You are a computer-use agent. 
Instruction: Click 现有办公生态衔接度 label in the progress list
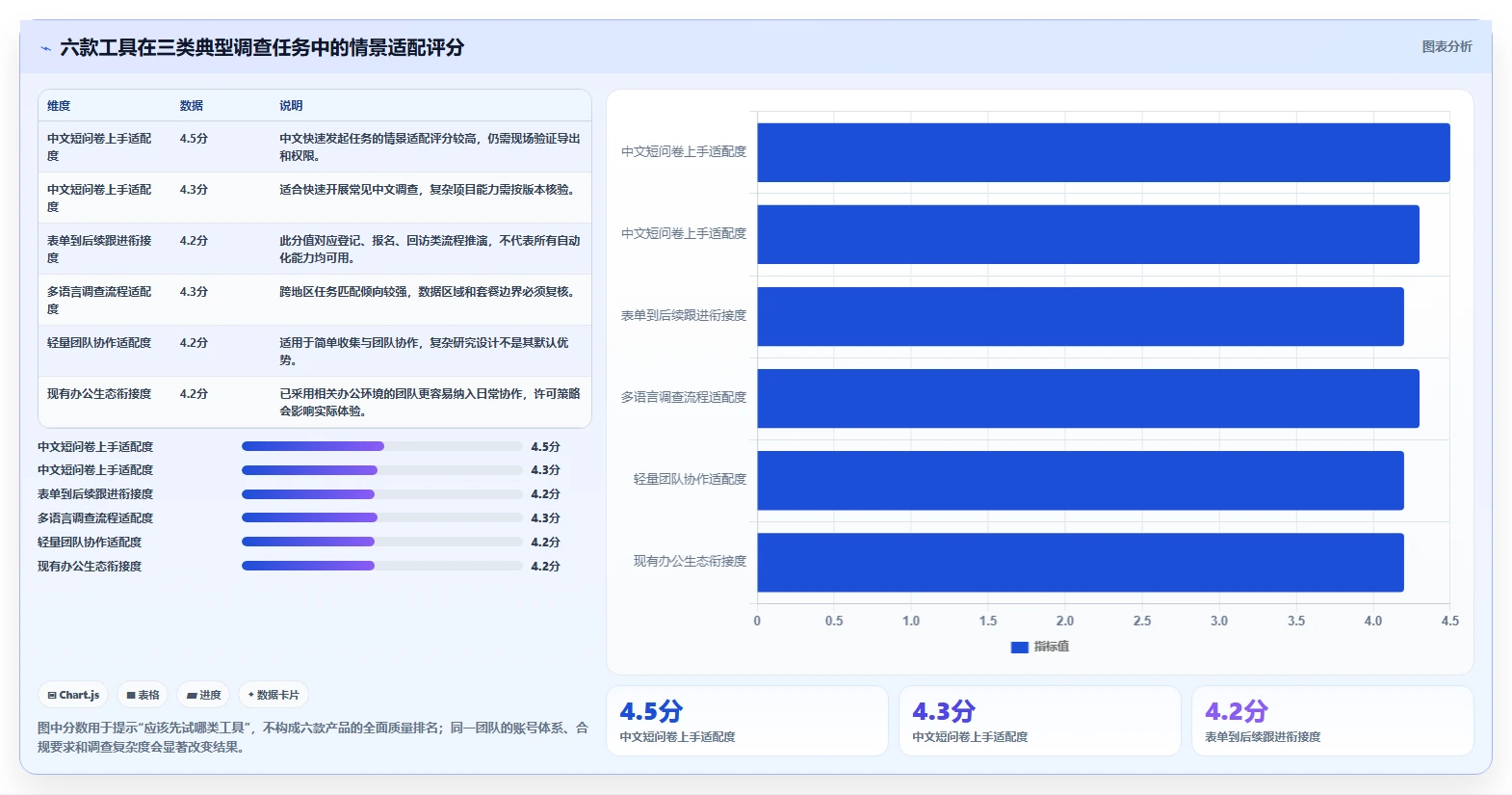point(90,567)
